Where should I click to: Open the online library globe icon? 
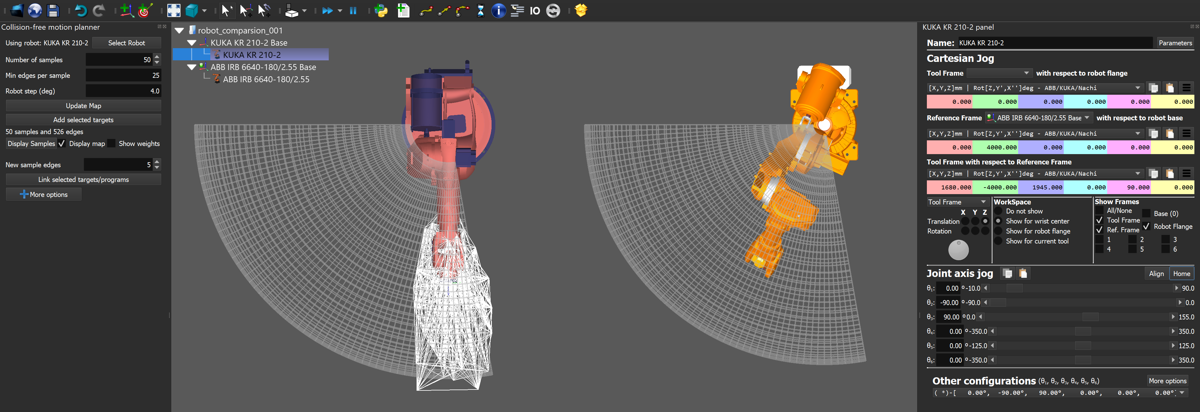point(35,11)
